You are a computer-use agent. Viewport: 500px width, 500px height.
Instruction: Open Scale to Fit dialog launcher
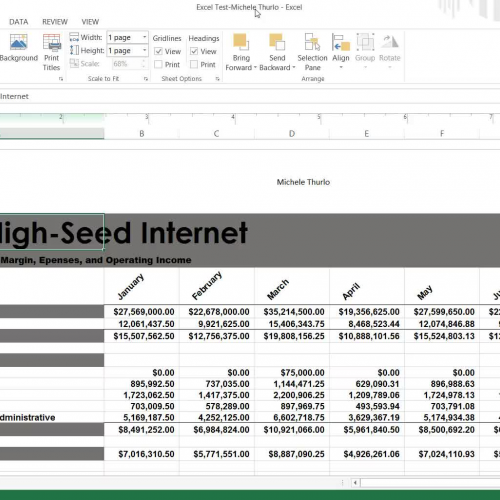[x=146, y=79]
